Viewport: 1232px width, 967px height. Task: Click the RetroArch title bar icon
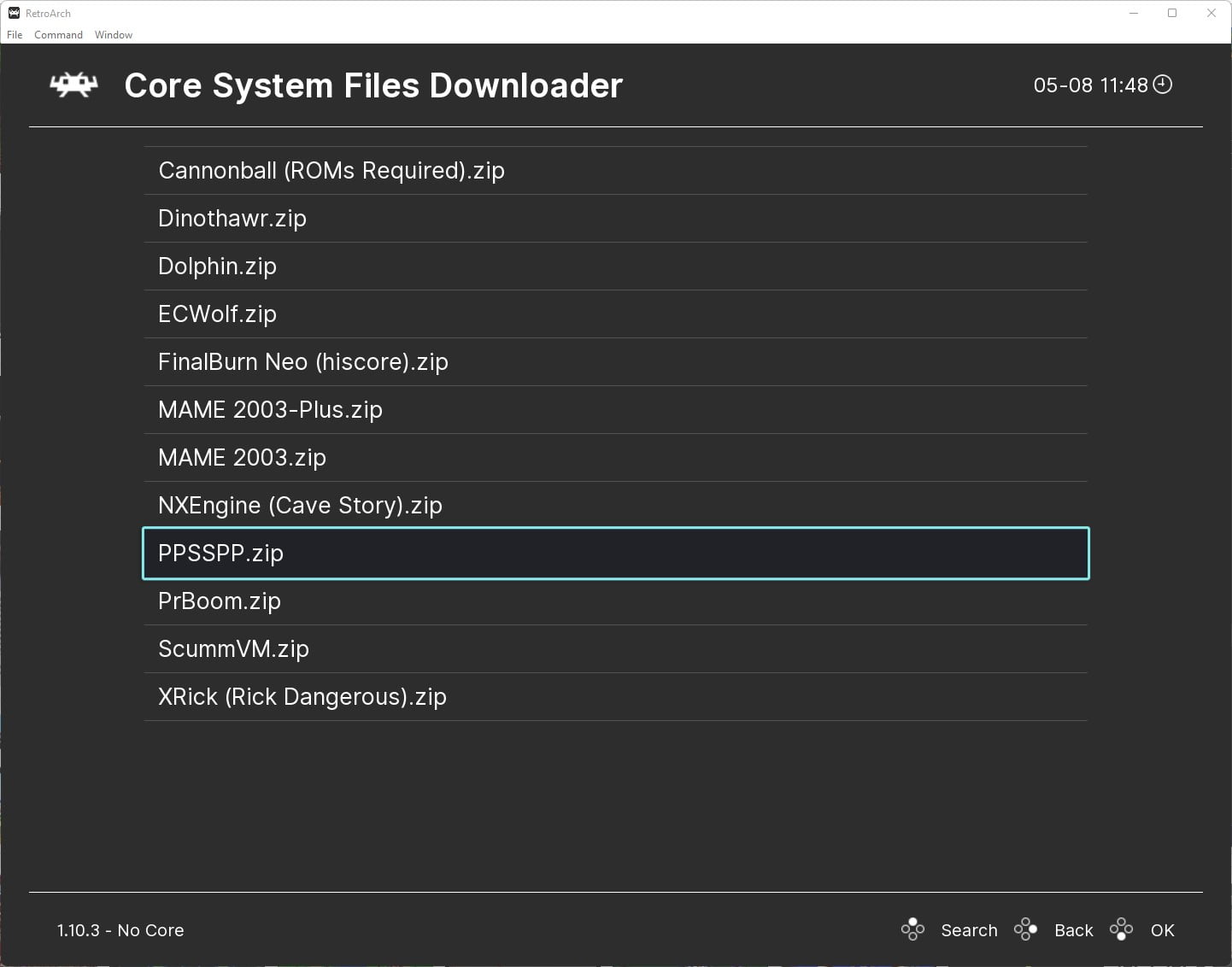tap(13, 13)
